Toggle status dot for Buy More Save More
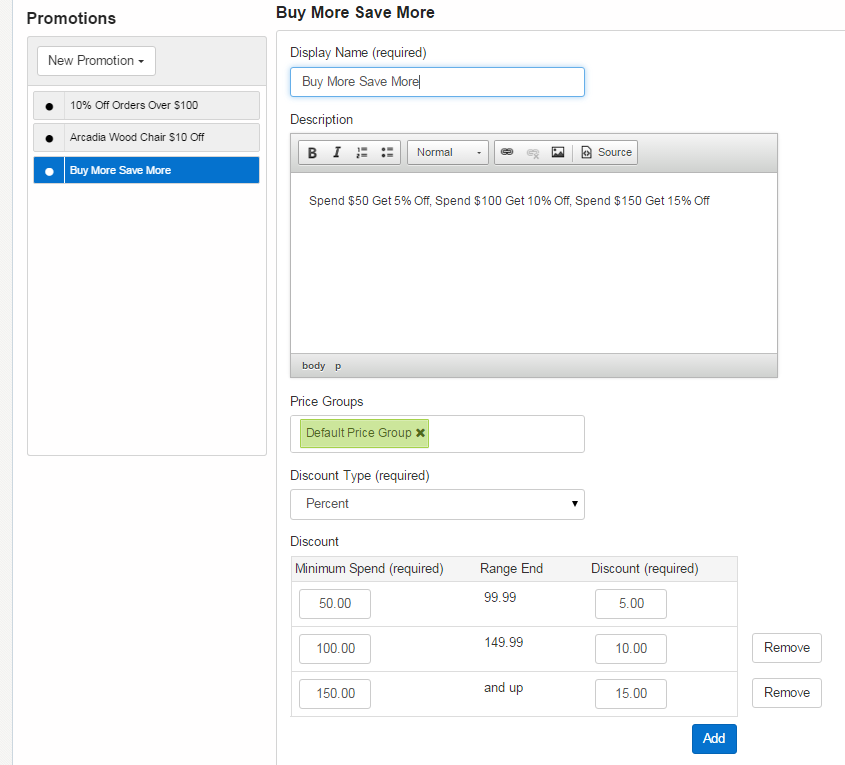This screenshot has width=845, height=765. pos(49,171)
